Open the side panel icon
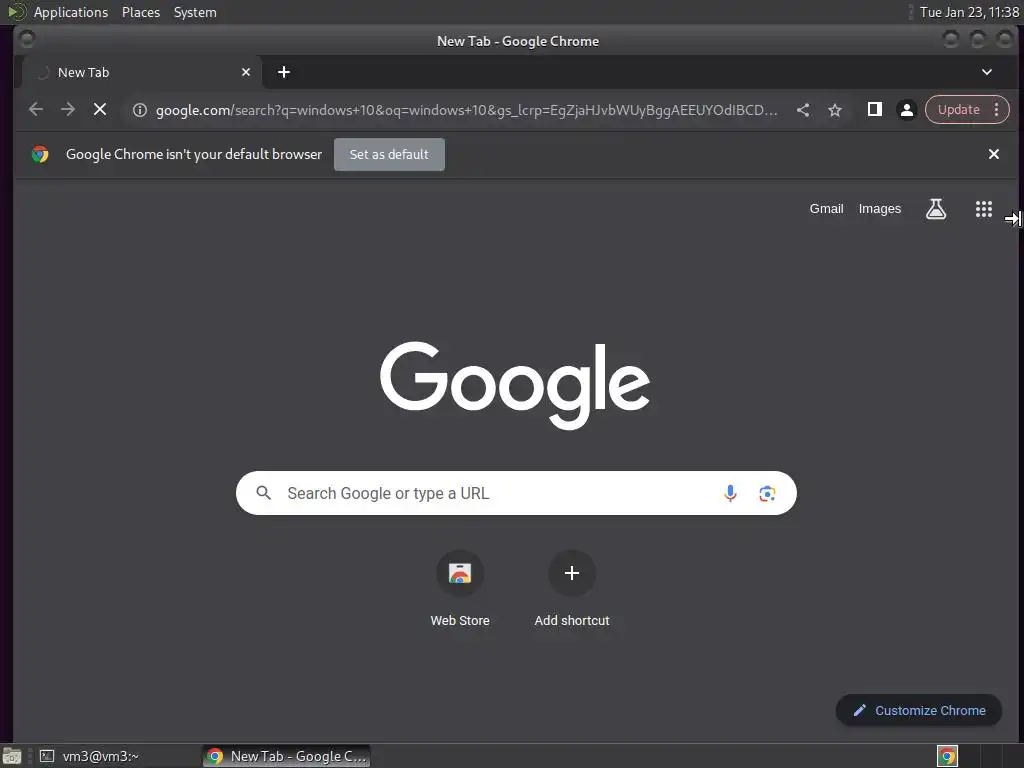This screenshot has width=1024, height=768. (874, 110)
